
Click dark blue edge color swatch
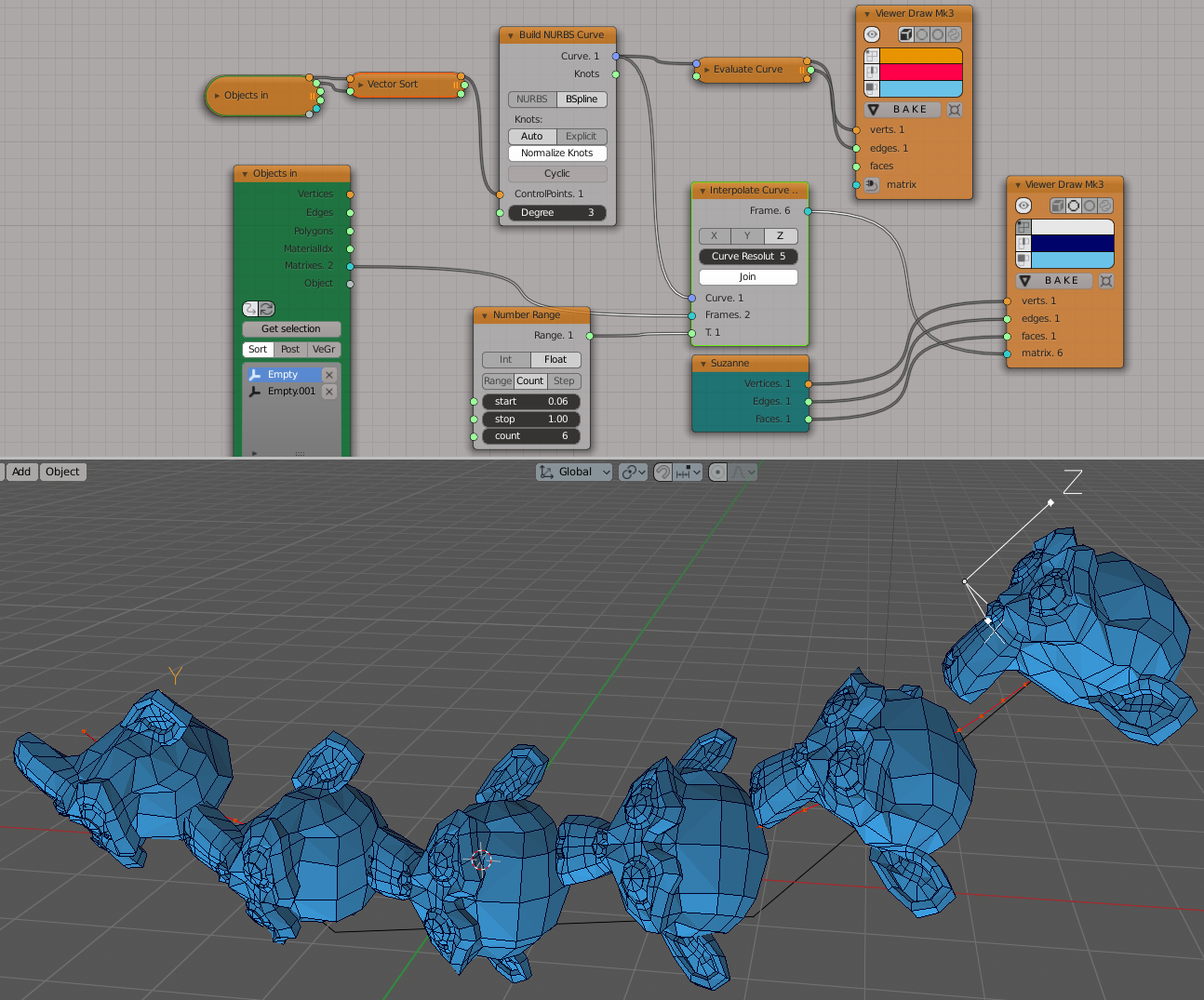1072,243
